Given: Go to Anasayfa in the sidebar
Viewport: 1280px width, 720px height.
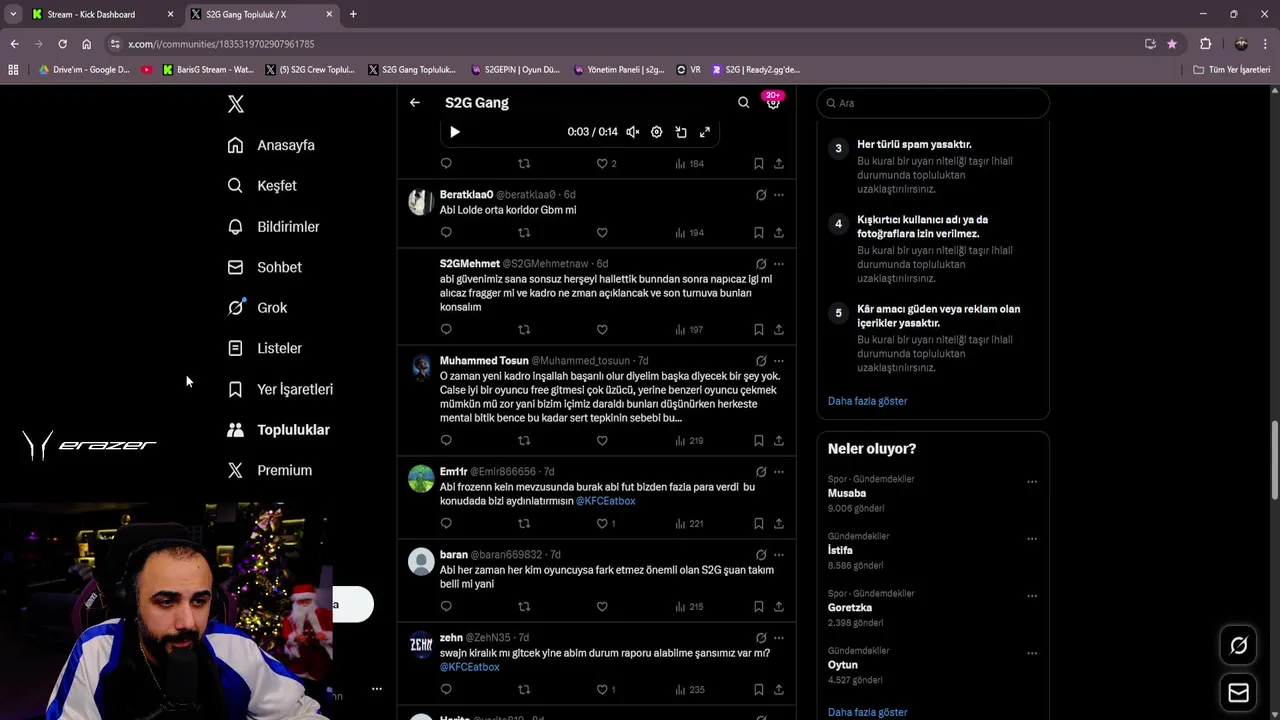Looking at the screenshot, I should point(271,145).
